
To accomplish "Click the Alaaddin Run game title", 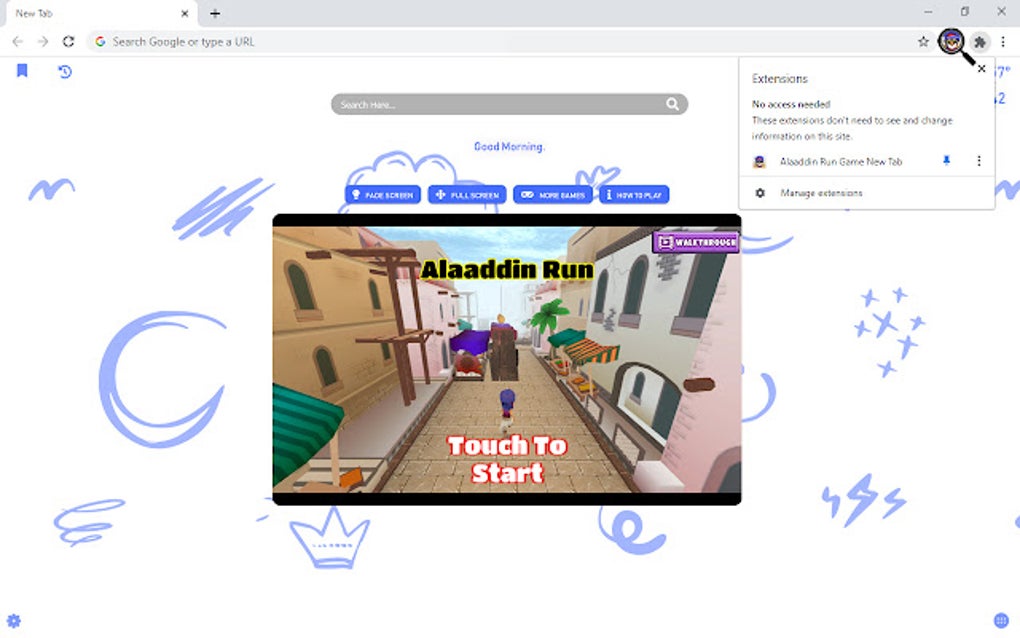I will pos(507,269).
